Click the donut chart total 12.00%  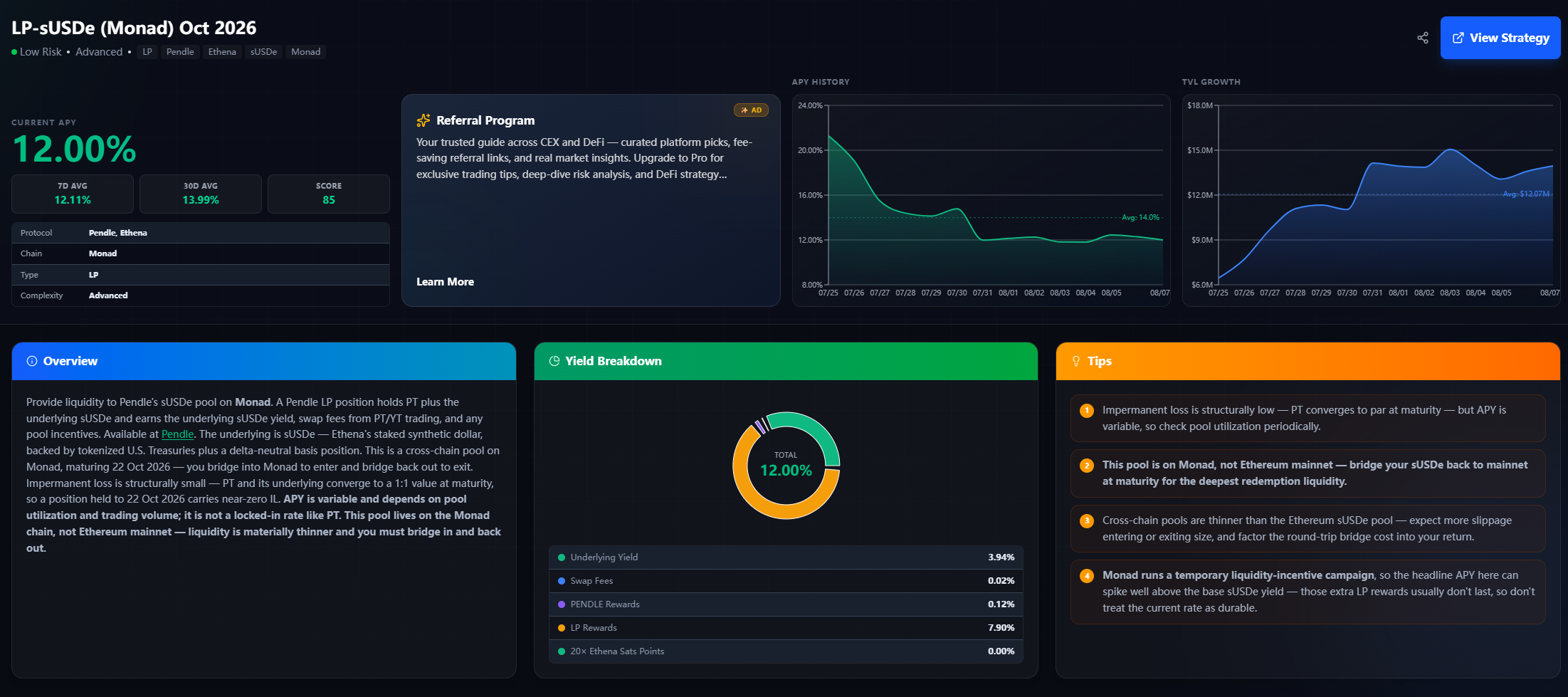pos(786,470)
